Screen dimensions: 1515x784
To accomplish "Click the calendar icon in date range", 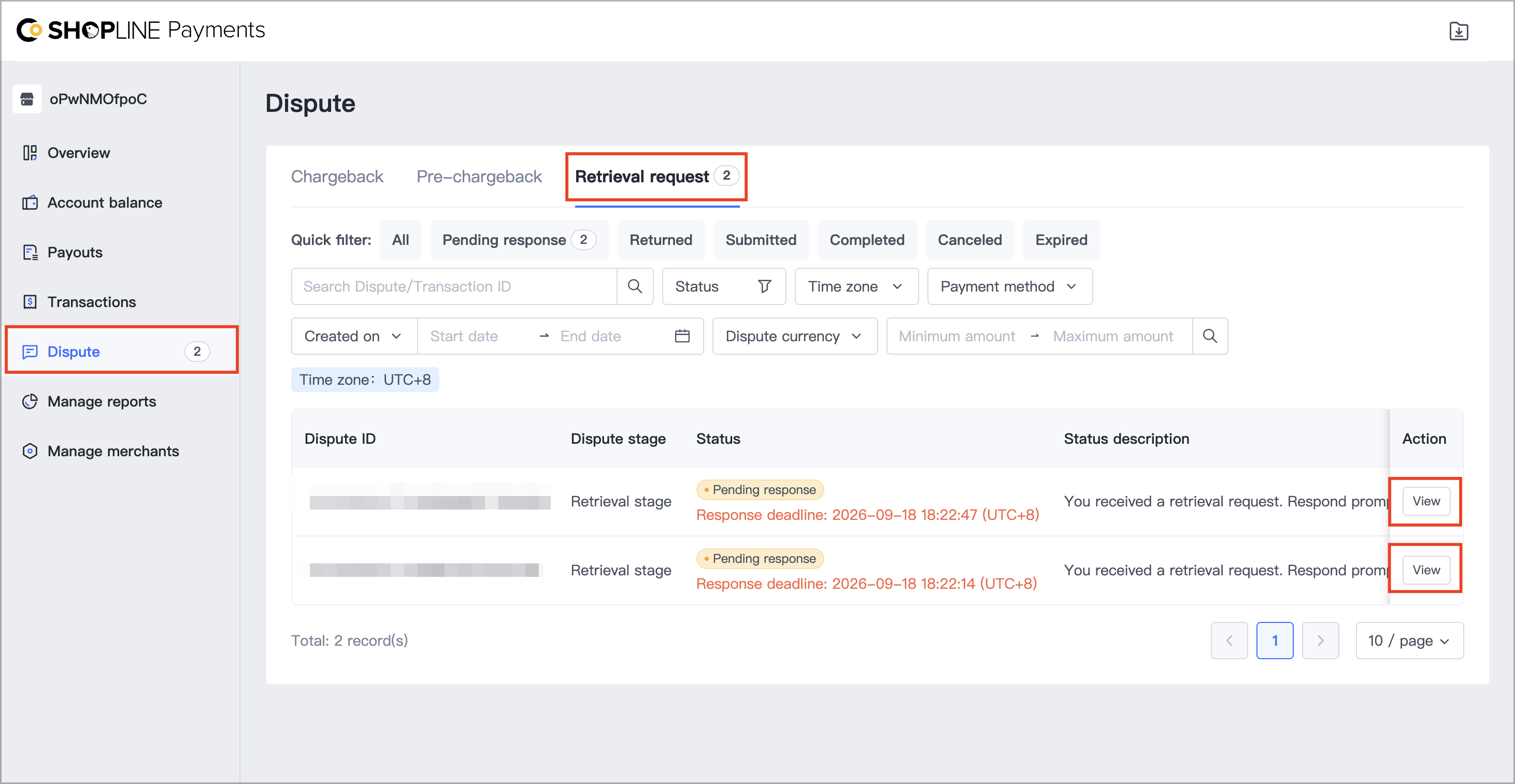I will tap(682, 336).
